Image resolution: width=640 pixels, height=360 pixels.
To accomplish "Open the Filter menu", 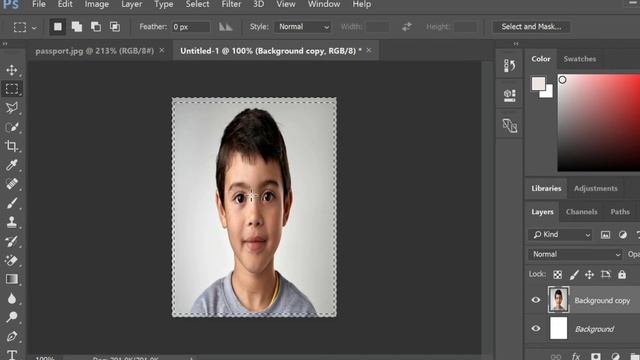I will tap(231, 4).
